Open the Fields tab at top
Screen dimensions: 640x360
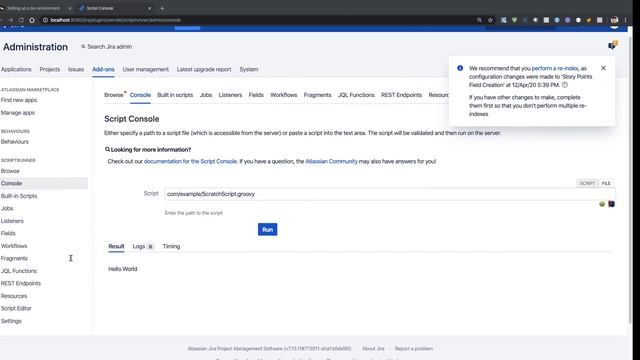256,95
